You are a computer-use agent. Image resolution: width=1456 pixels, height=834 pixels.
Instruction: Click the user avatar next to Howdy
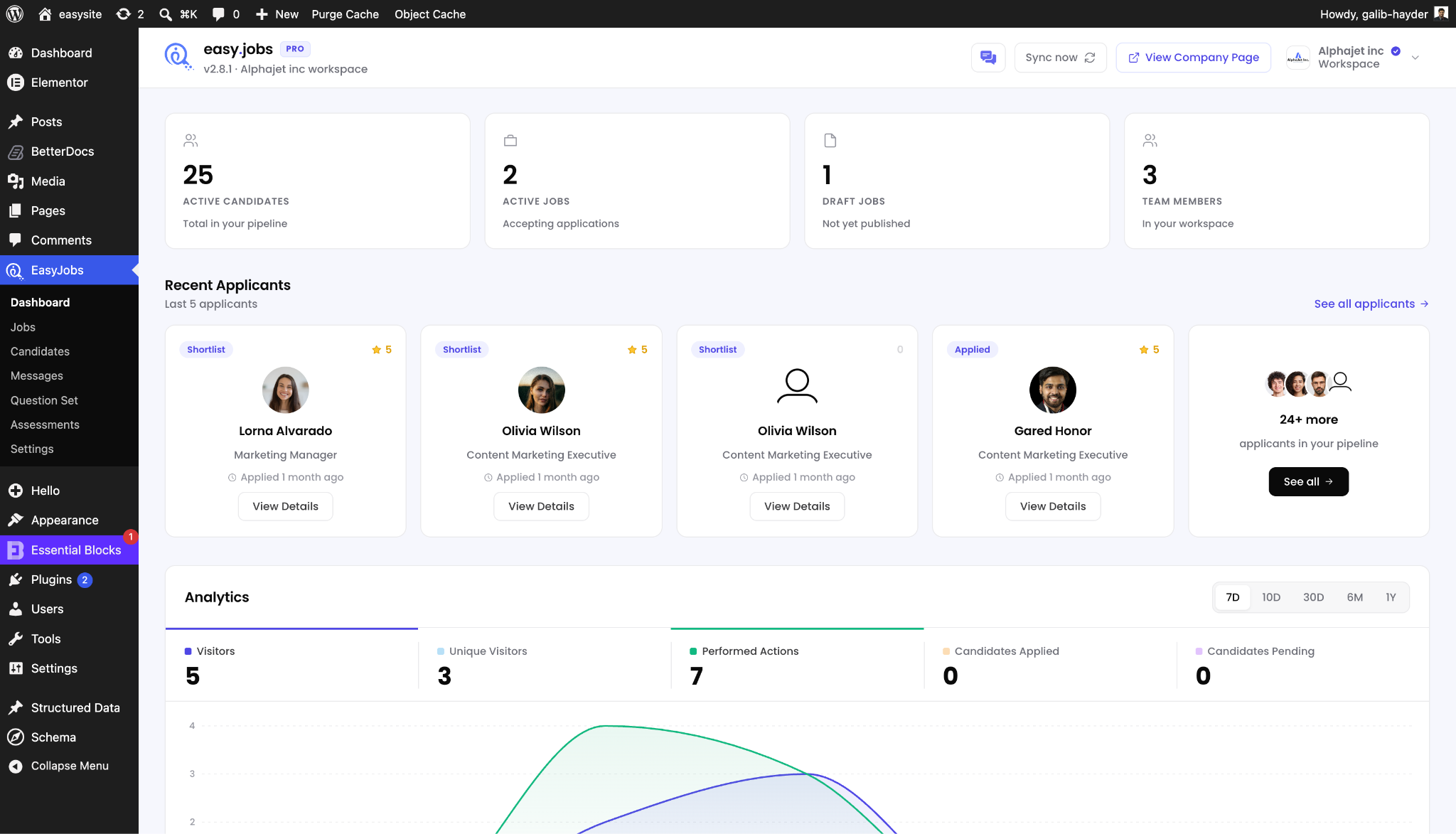coord(1441,14)
